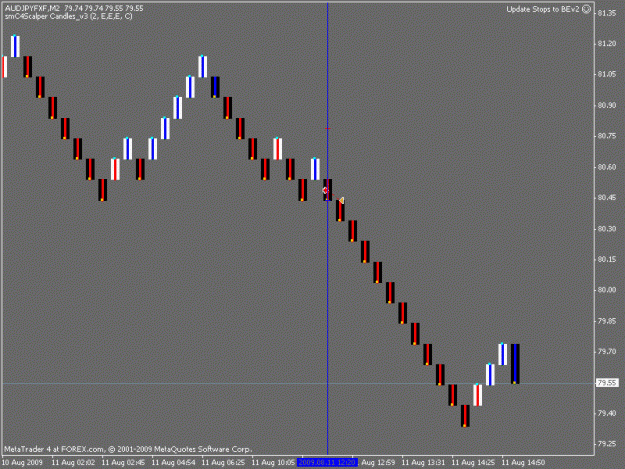This screenshot has height=469, width=625.
Task: Click the '11 Aug 14:50' time axis label
Action: pyautogui.click(x=523, y=463)
